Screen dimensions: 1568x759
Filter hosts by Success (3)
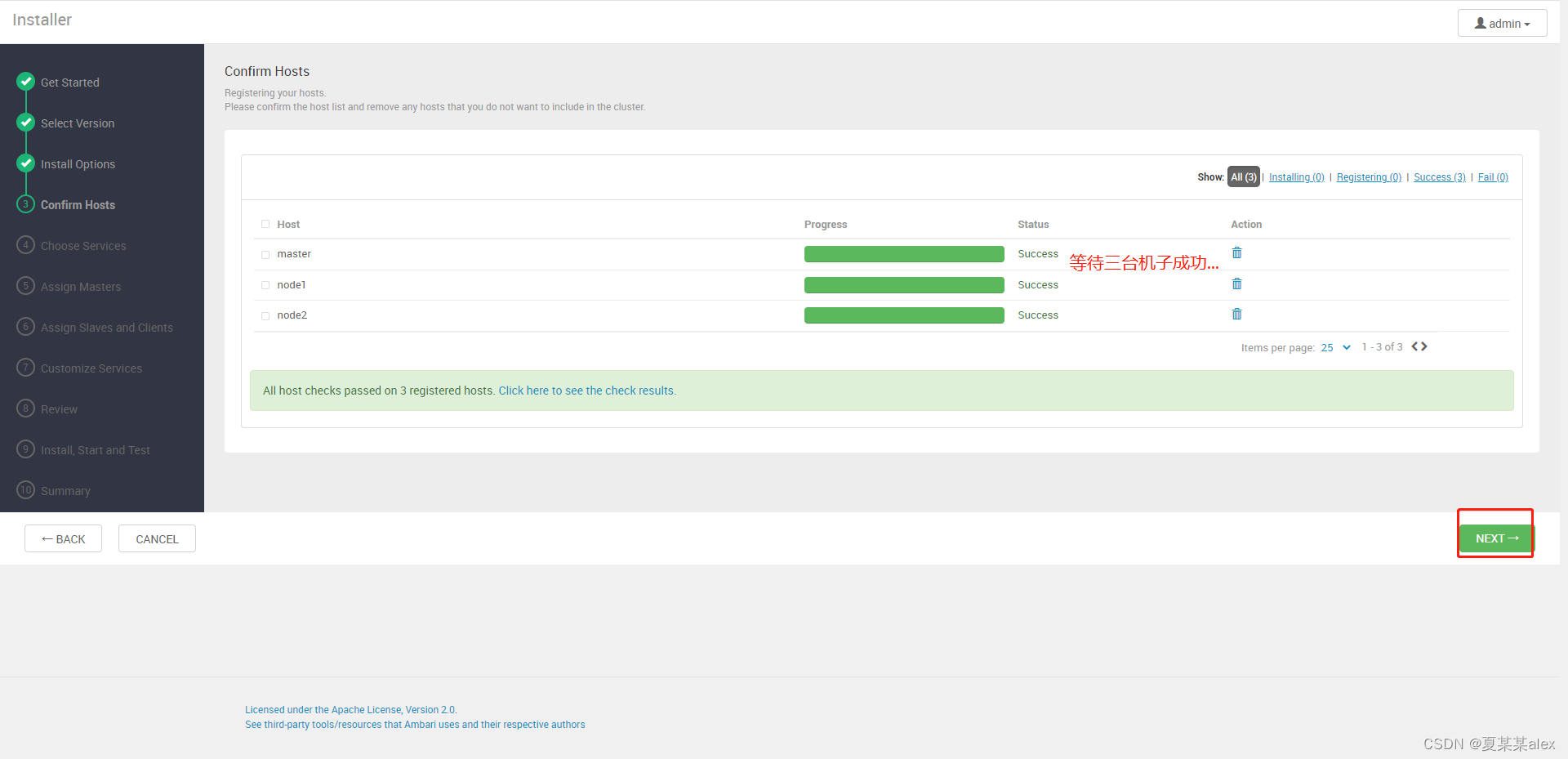point(1440,177)
